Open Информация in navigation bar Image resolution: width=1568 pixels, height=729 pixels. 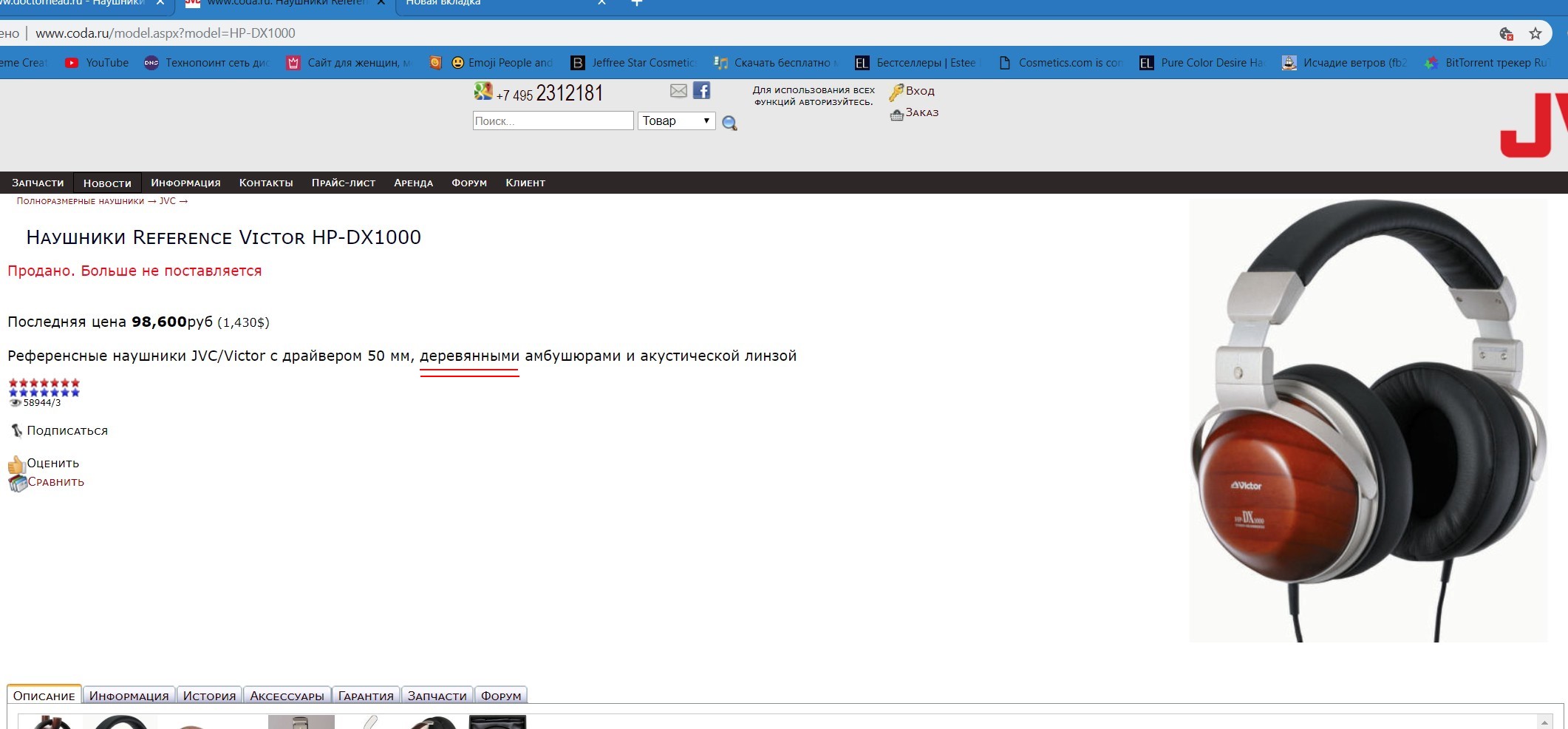click(x=185, y=183)
